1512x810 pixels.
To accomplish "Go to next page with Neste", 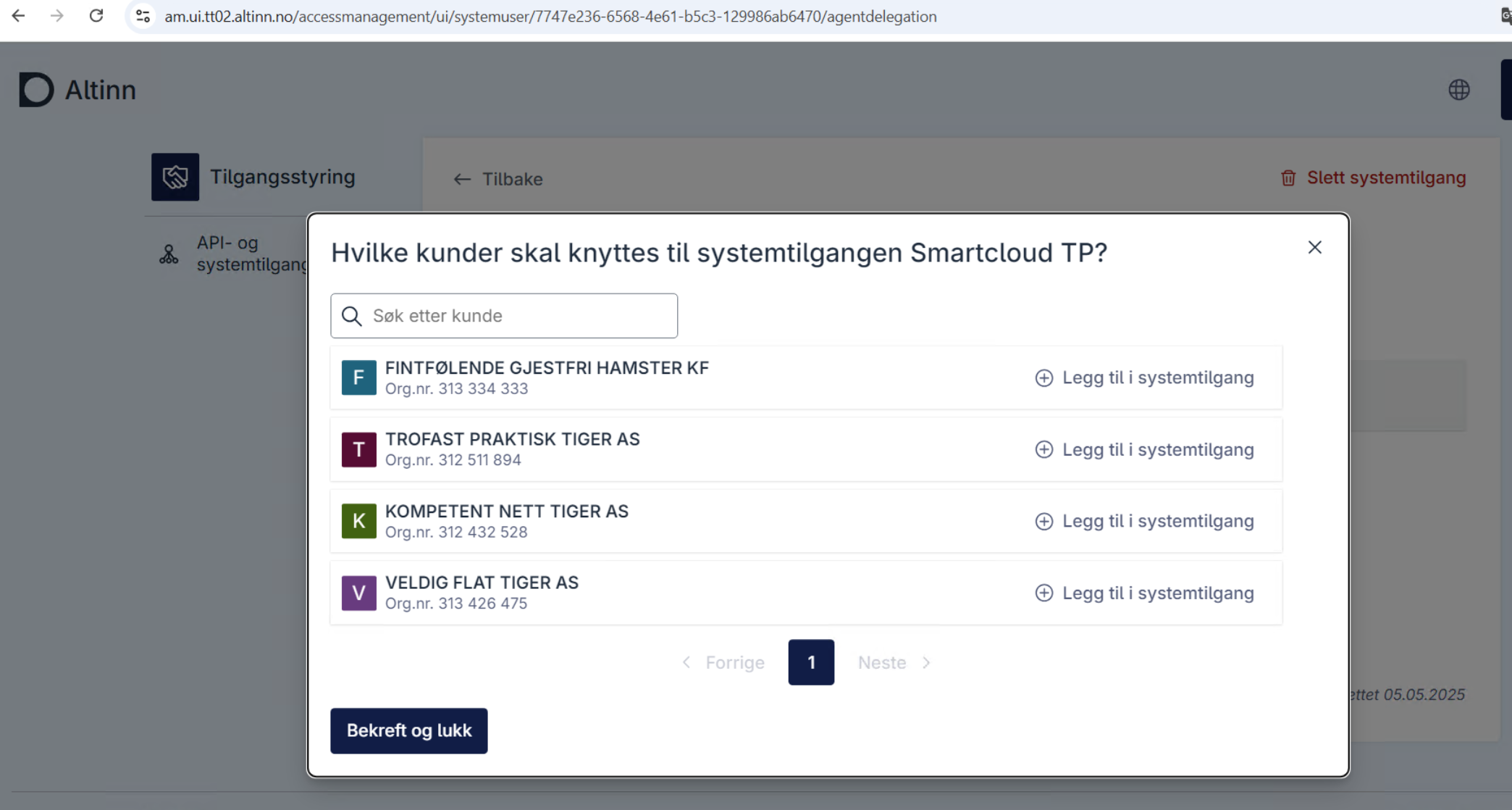I will point(894,662).
